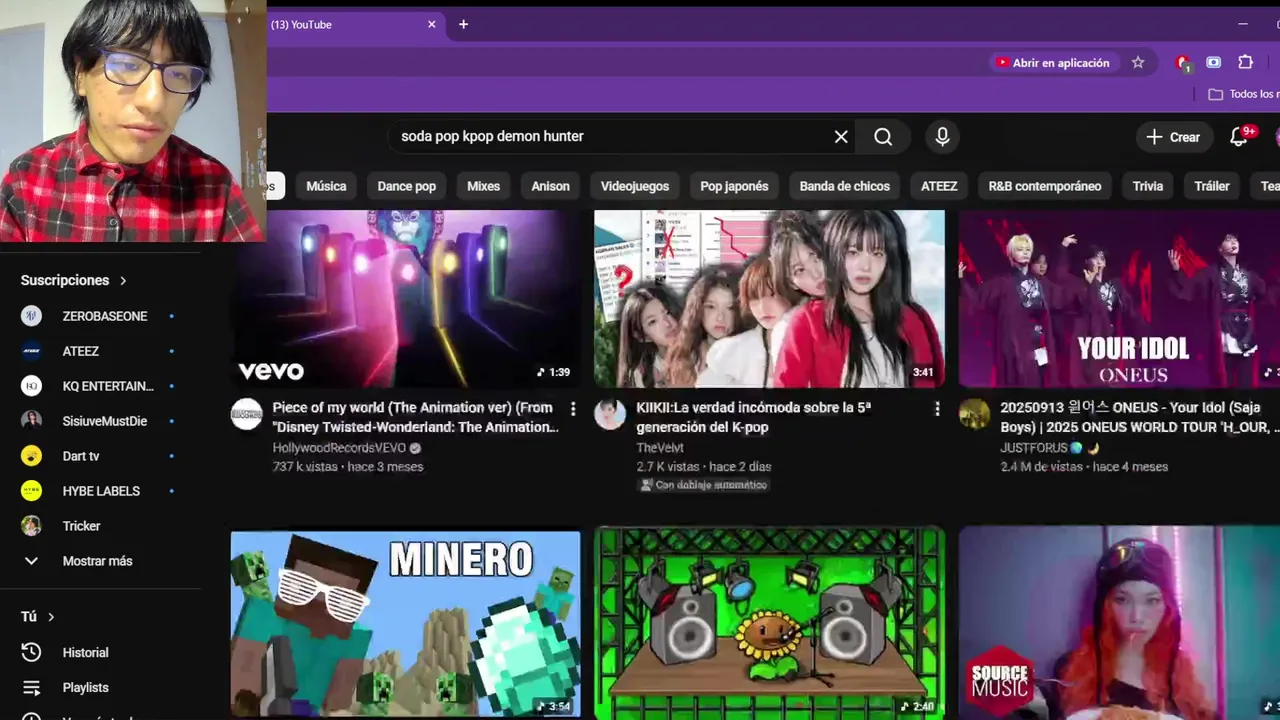Open the sunflower stage video thumbnail
The image size is (1280, 720).
[769, 625]
